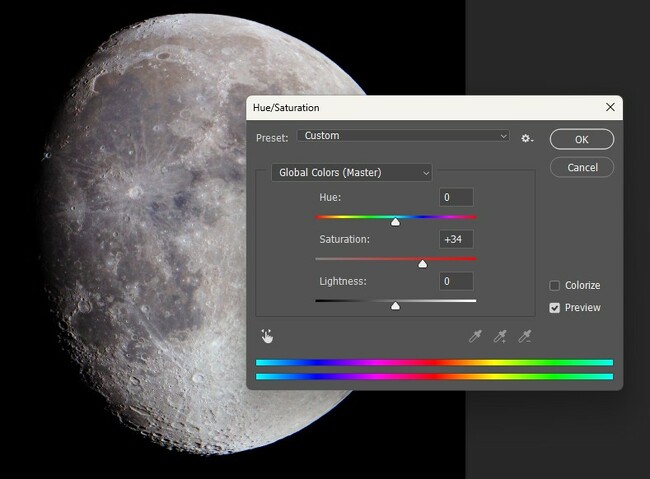This screenshot has height=479, width=650.
Task: Select the on-image targeted adjustment hand tool
Action: tap(267, 336)
